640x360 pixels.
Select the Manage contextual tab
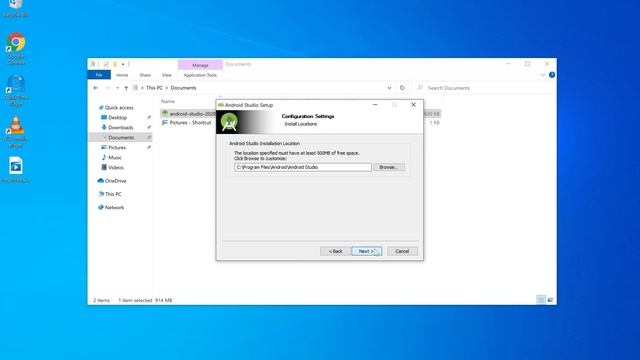200,65
